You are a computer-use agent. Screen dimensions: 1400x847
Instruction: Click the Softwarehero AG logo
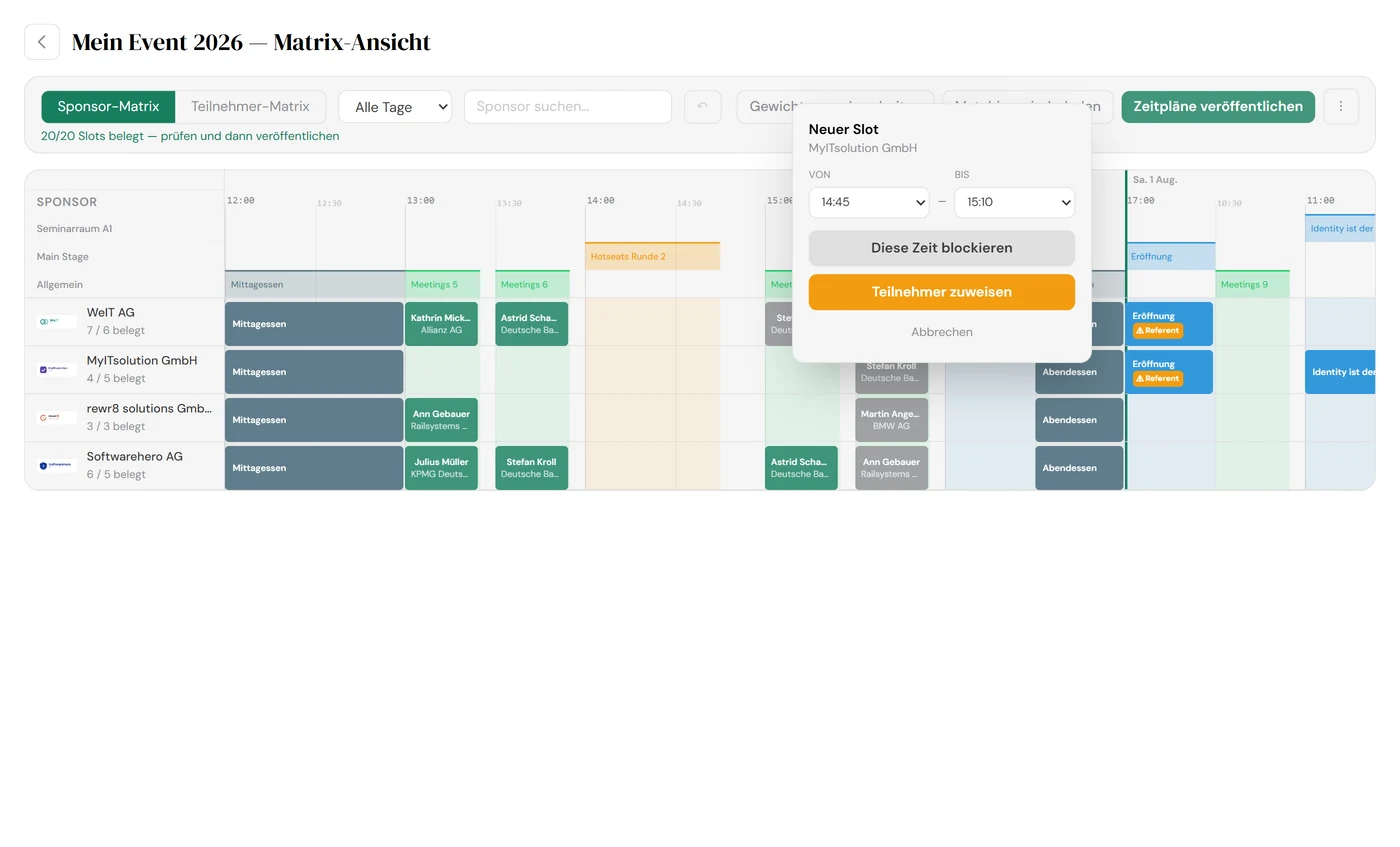click(57, 466)
